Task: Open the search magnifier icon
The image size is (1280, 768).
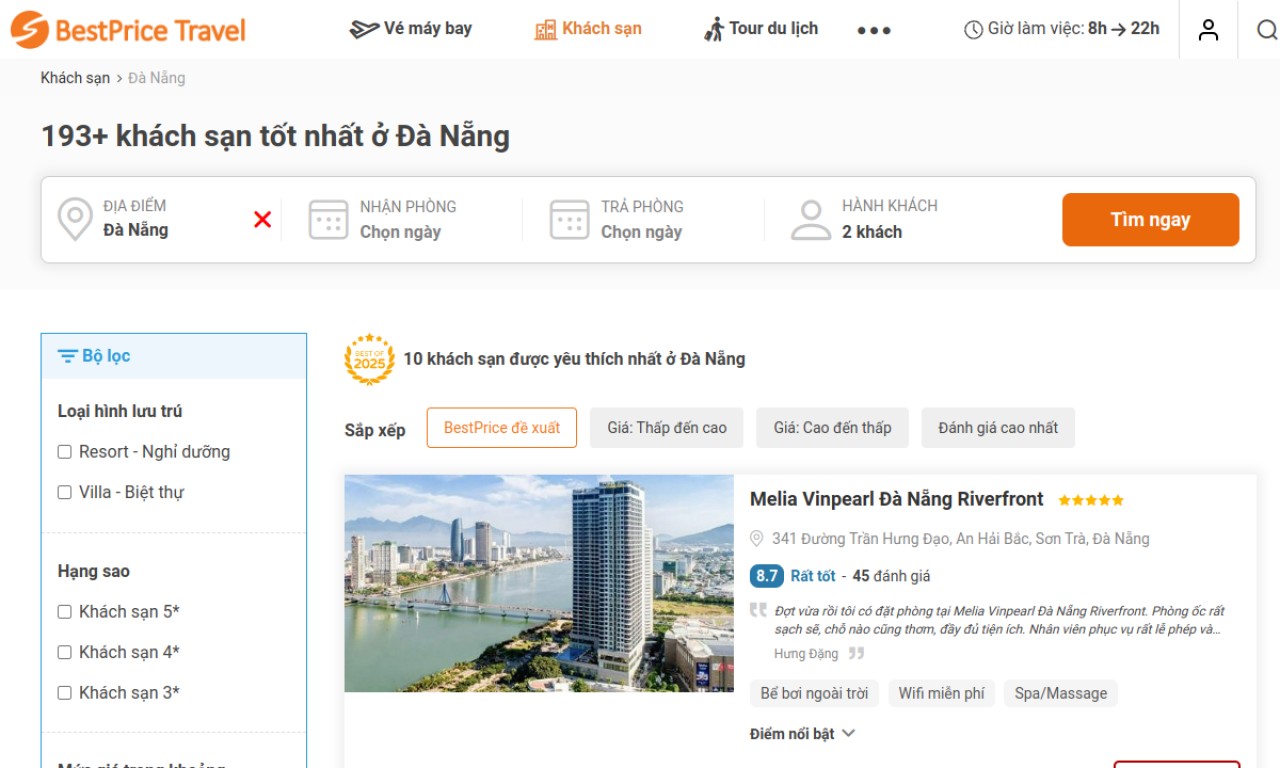Action: pyautogui.click(x=1267, y=30)
